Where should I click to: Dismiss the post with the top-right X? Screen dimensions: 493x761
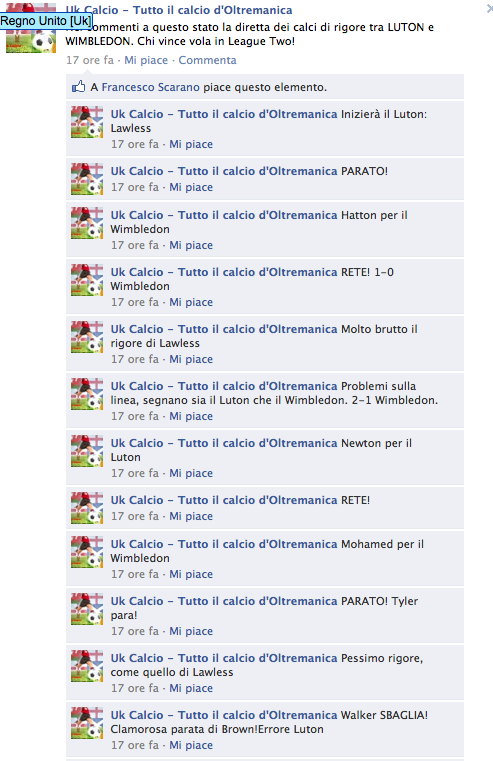[x=489, y=9]
